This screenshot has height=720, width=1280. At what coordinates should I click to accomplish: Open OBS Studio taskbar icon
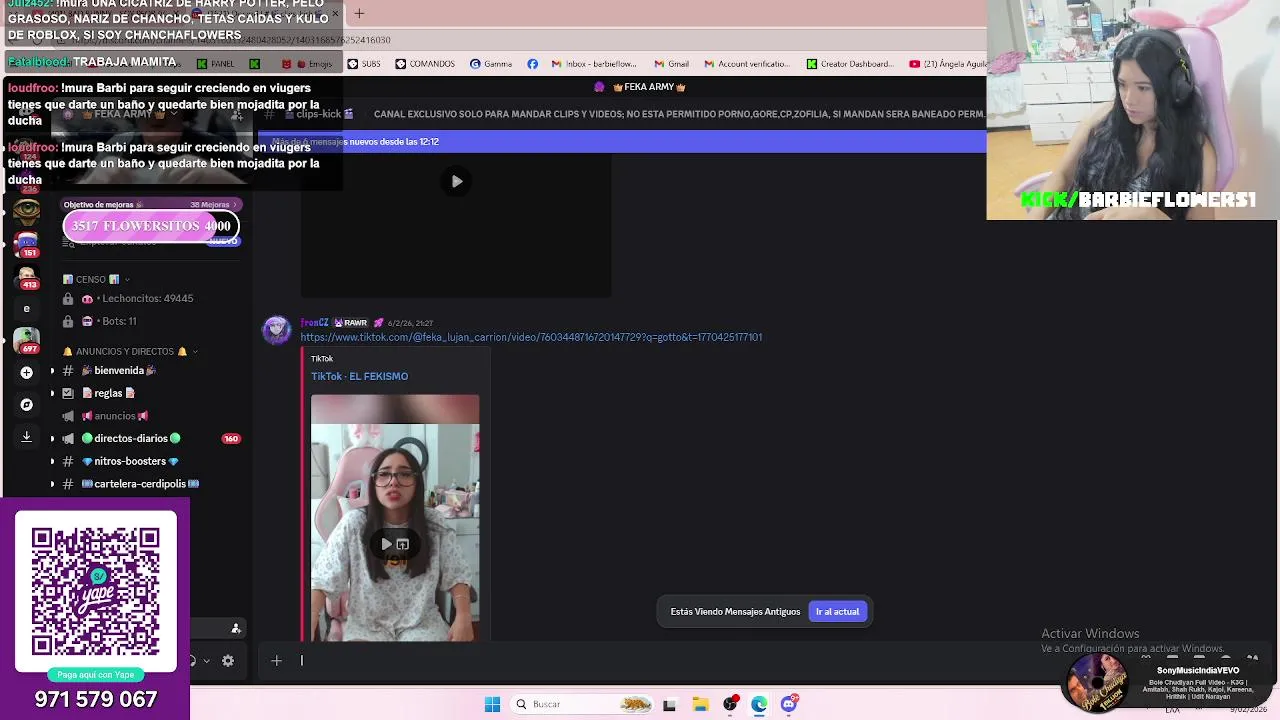click(x=730, y=704)
